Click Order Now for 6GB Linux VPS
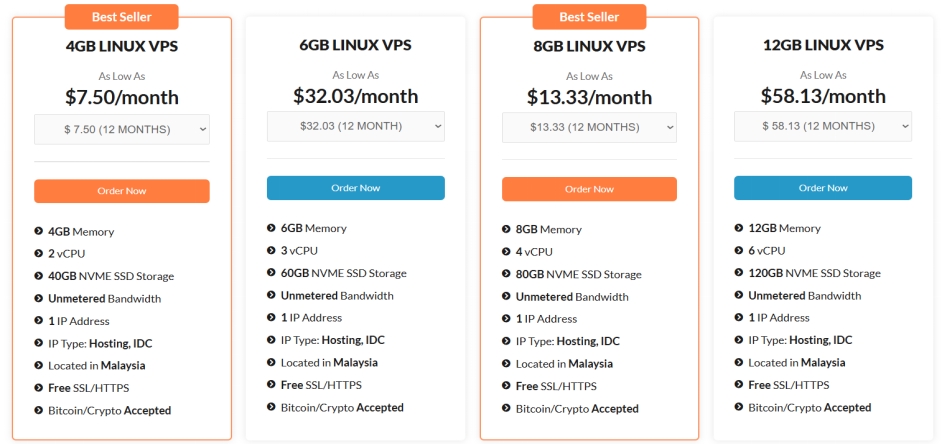948x444 pixels. [356, 188]
